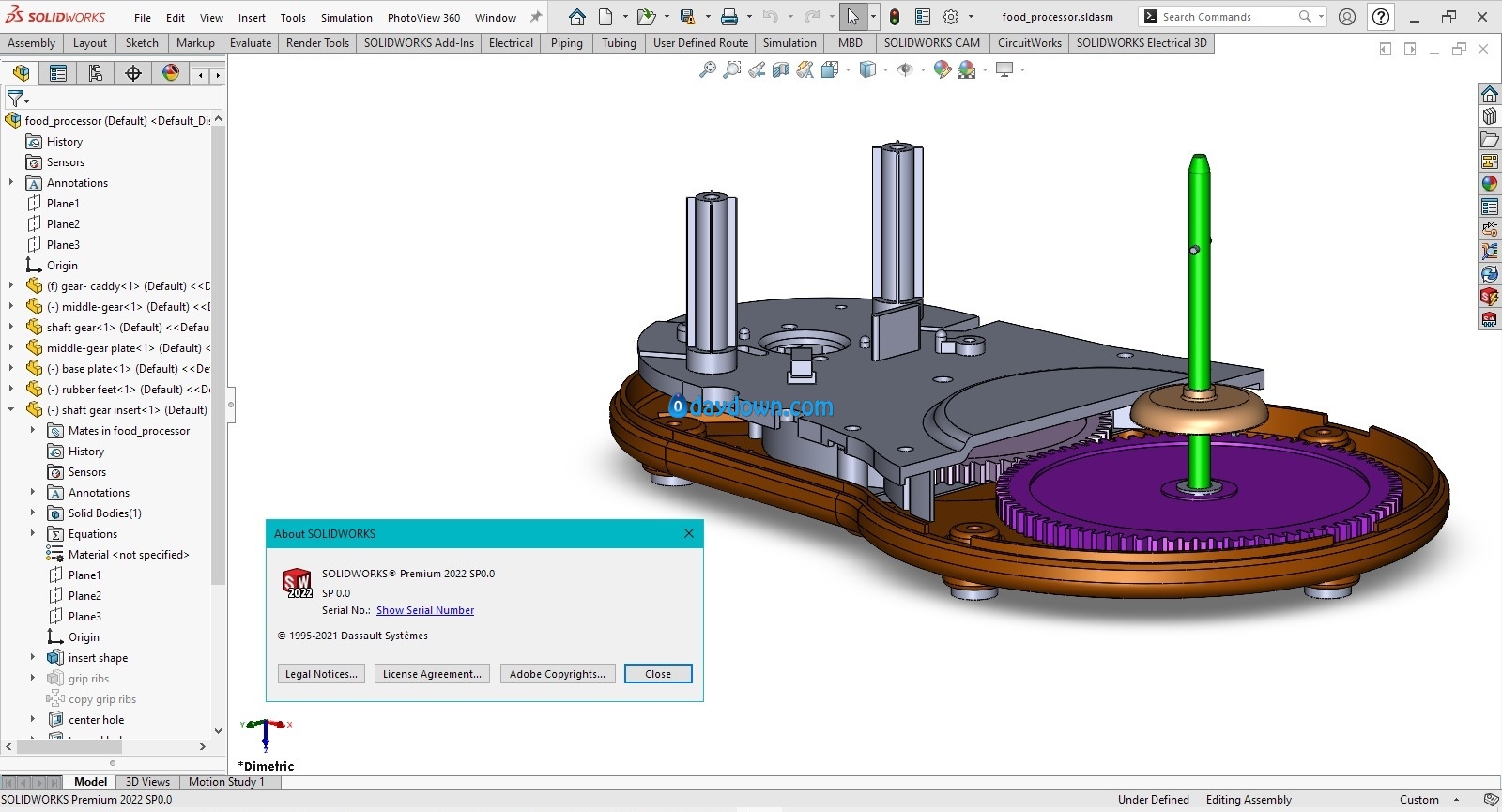The image size is (1502, 812).
Task: Switch to the 3D Views tab
Action: pos(147,782)
